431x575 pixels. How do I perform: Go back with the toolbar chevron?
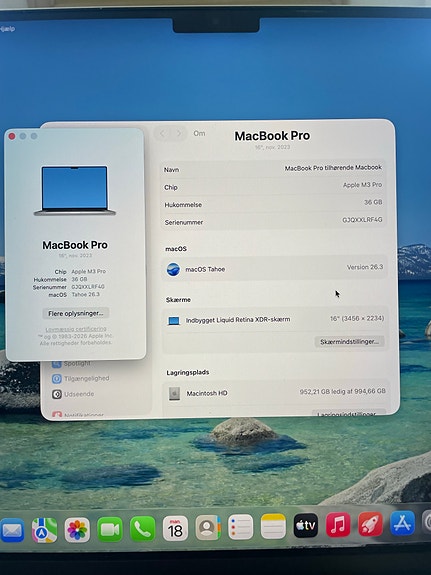[162, 133]
